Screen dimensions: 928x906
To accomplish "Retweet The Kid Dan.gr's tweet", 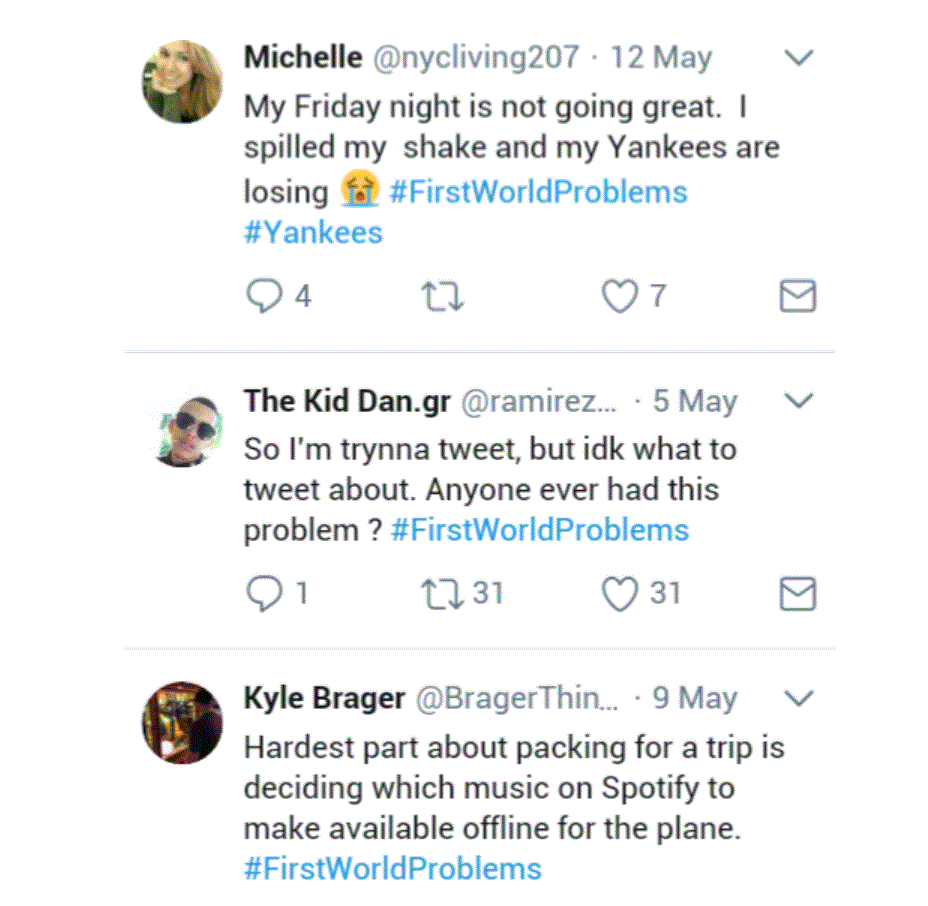I will click(x=443, y=594).
